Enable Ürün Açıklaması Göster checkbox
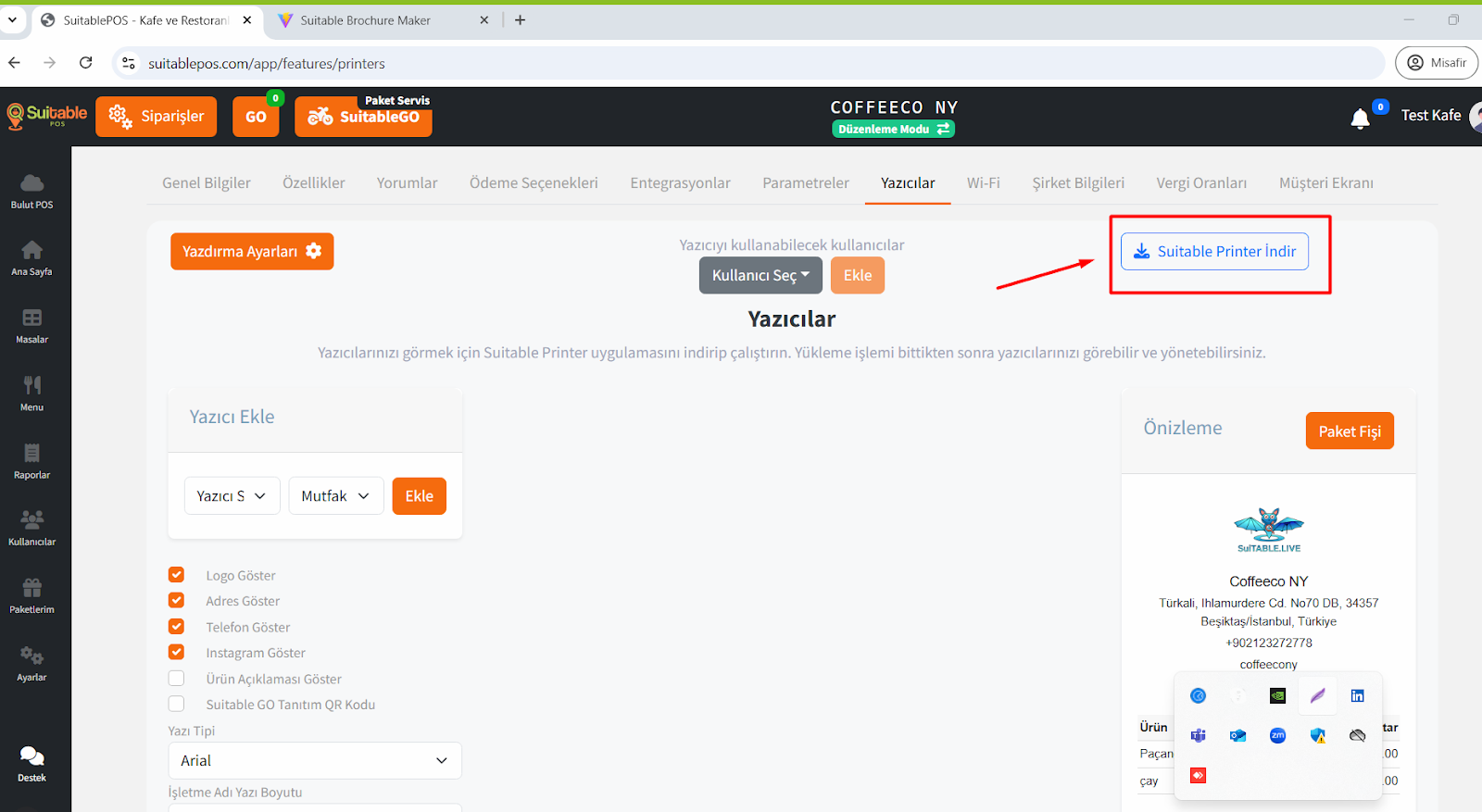 (x=176, y=679)
